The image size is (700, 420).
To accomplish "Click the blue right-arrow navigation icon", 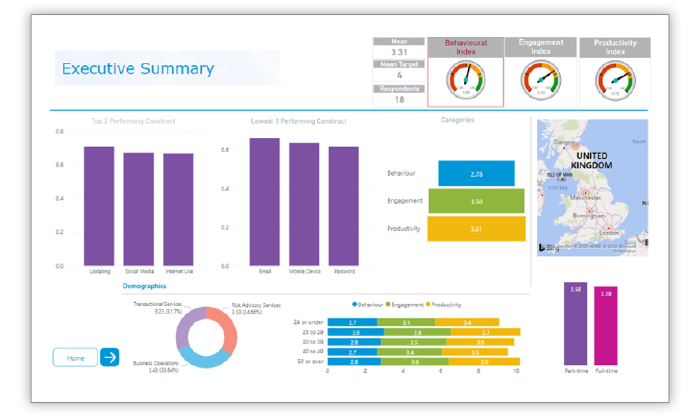I will click(109, 357).
